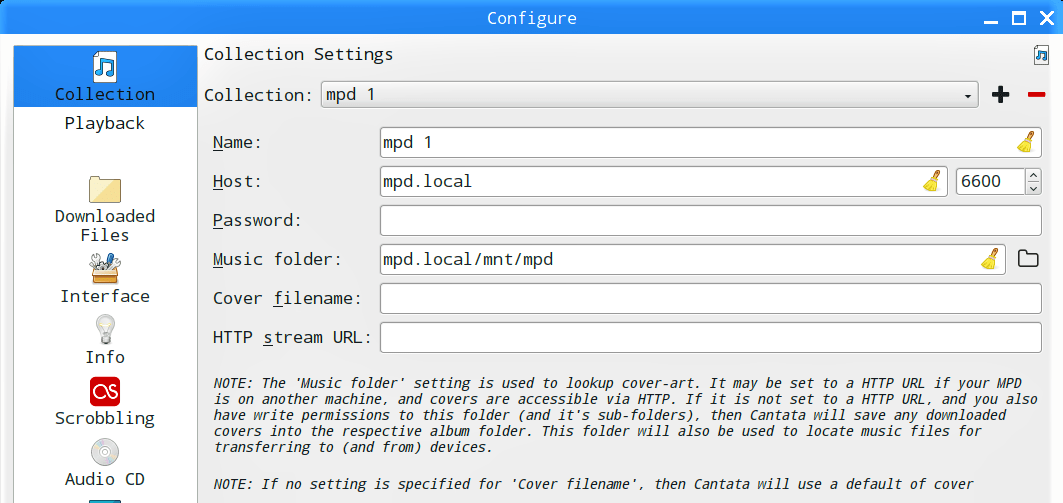Increase the port number with up arrow

tap(1033, 175)
